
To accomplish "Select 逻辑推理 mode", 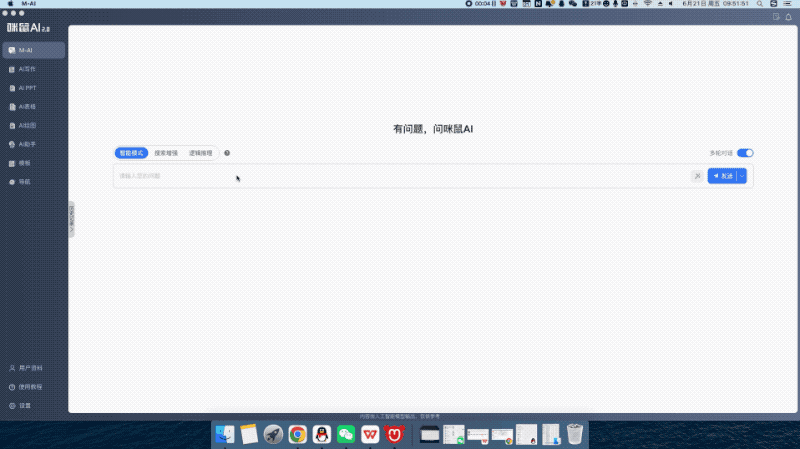I will [201, 153].
